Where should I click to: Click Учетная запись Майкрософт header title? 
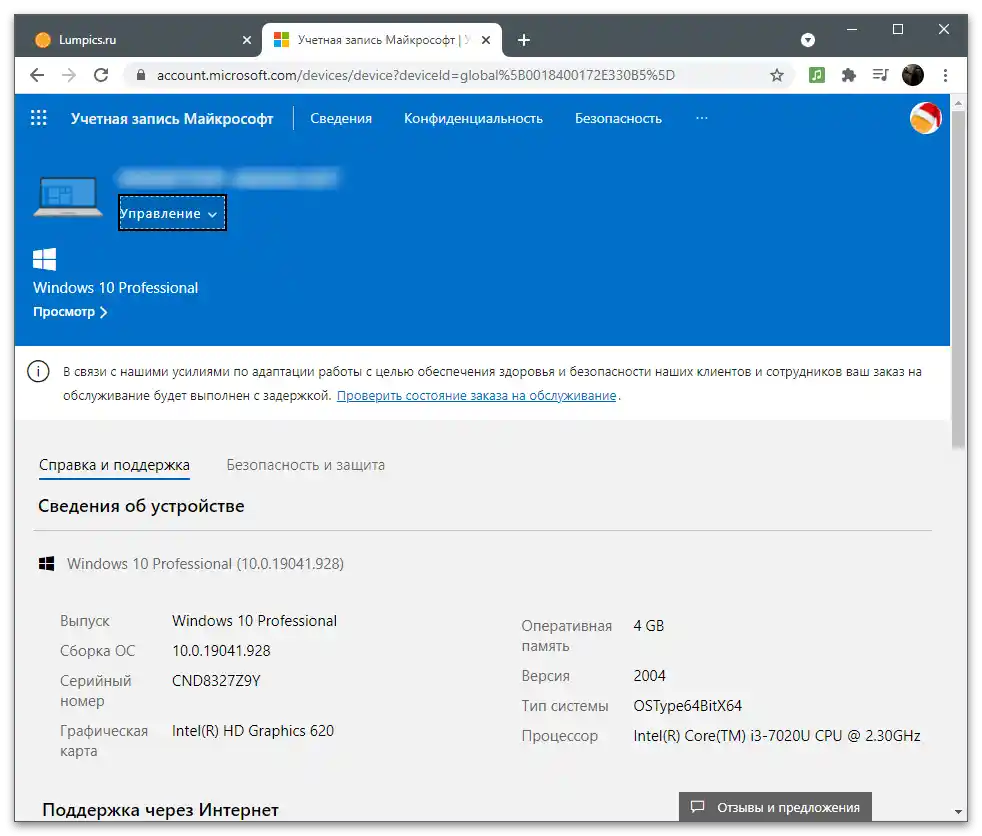click(172, 118)
